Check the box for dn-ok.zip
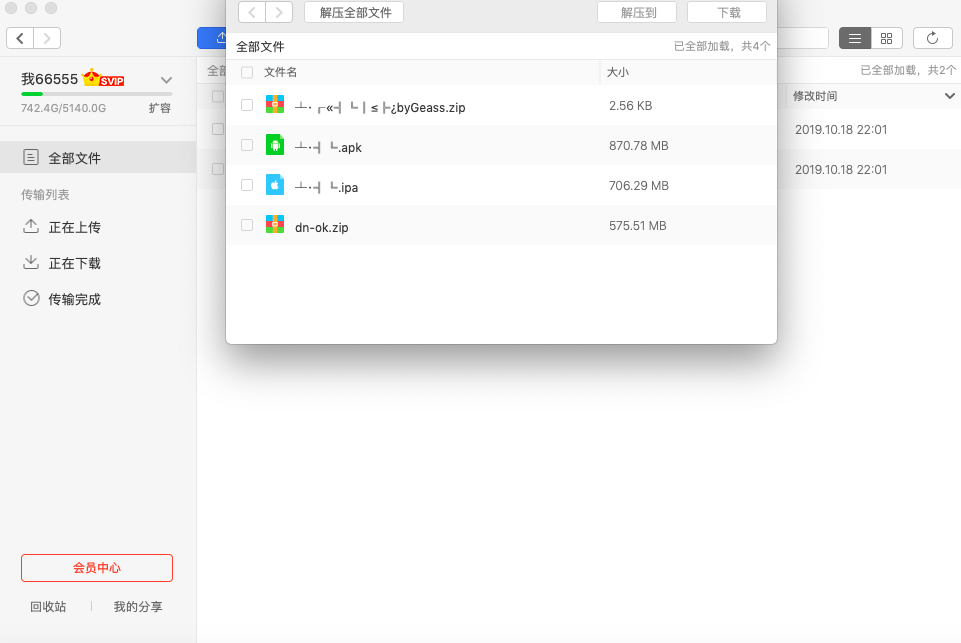Viewport: 961px width, 643px height. pyautogui.click(x=247, y=226)
